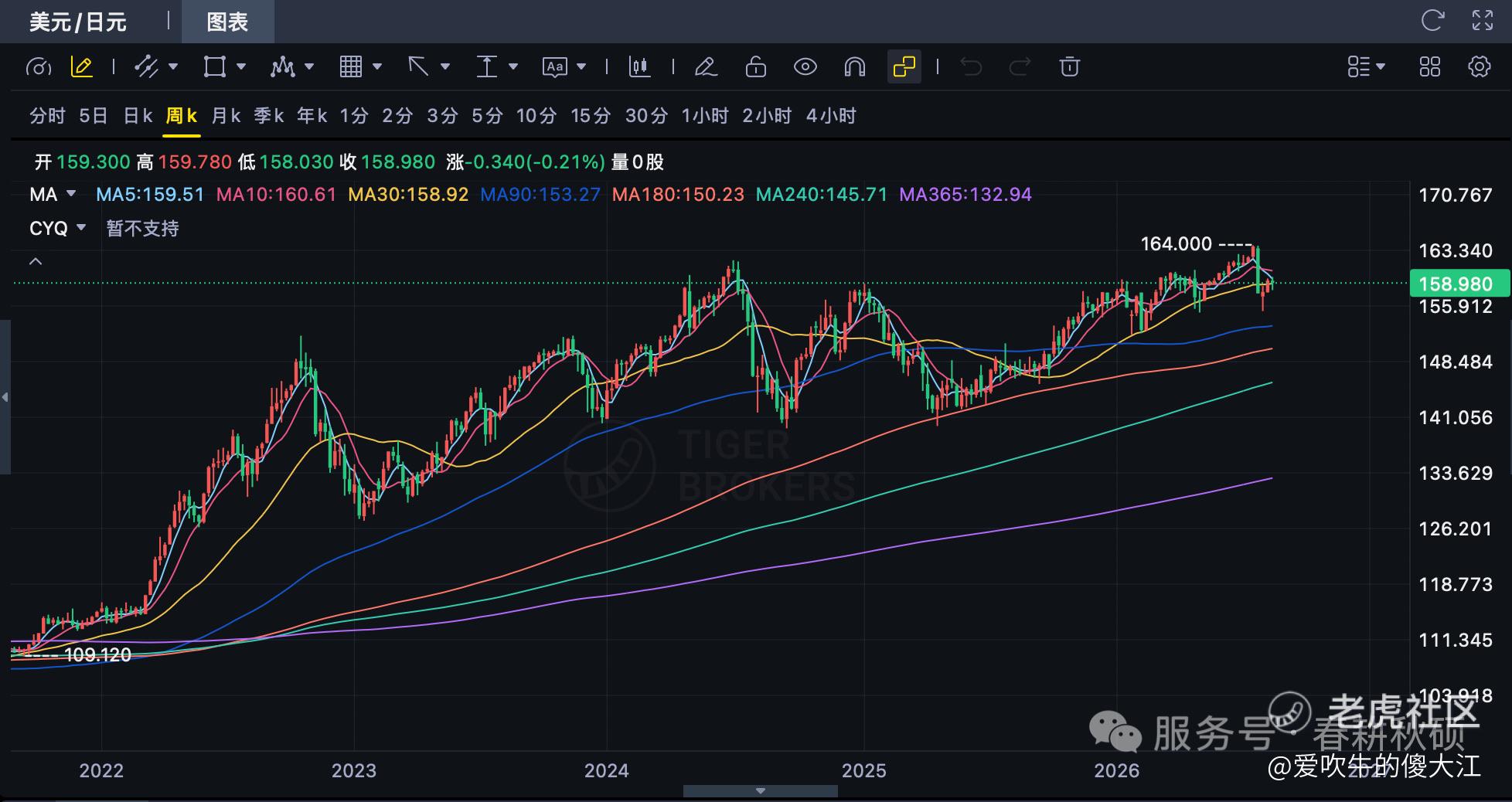1512x802 pixels.
Task: Select the 1分 timeframe
Action: [x=354, y=116]
